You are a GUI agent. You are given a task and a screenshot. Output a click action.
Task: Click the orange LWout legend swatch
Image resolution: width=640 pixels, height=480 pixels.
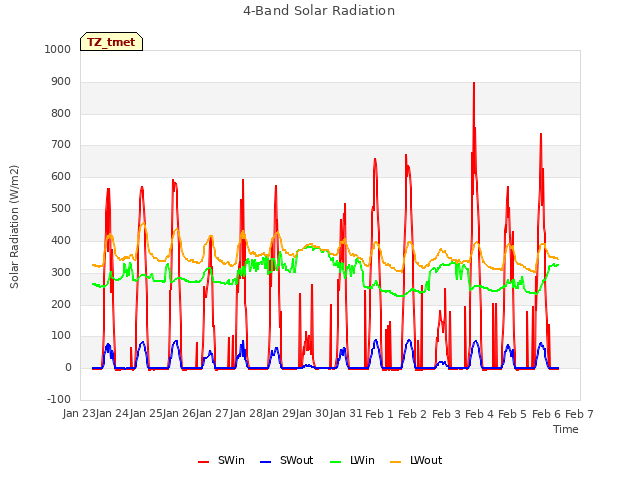click(x=396, y=462)
